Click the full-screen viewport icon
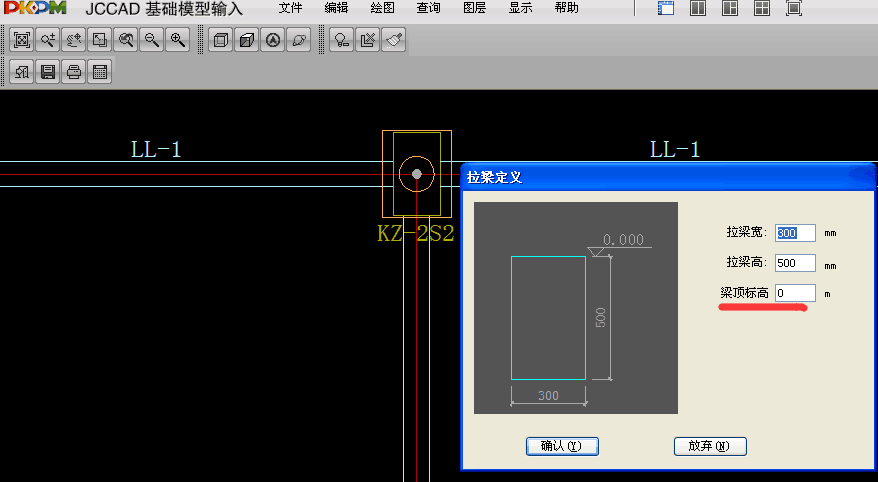 (x=794, y=8)
